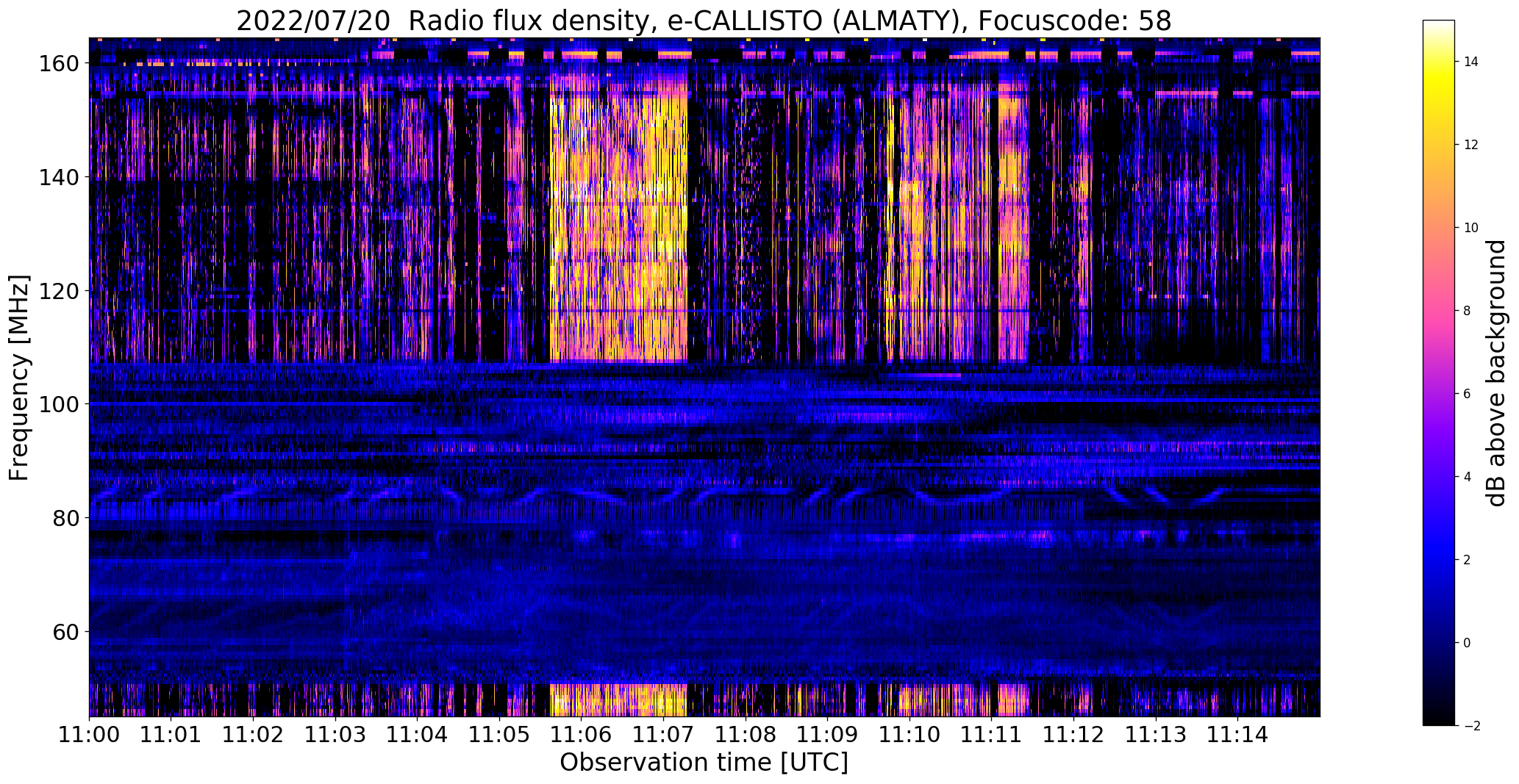Click the 'Observation time [UTC]' axis label
Image resolution: width=1519 pixels, height=784 pixels.
(704, 763)
